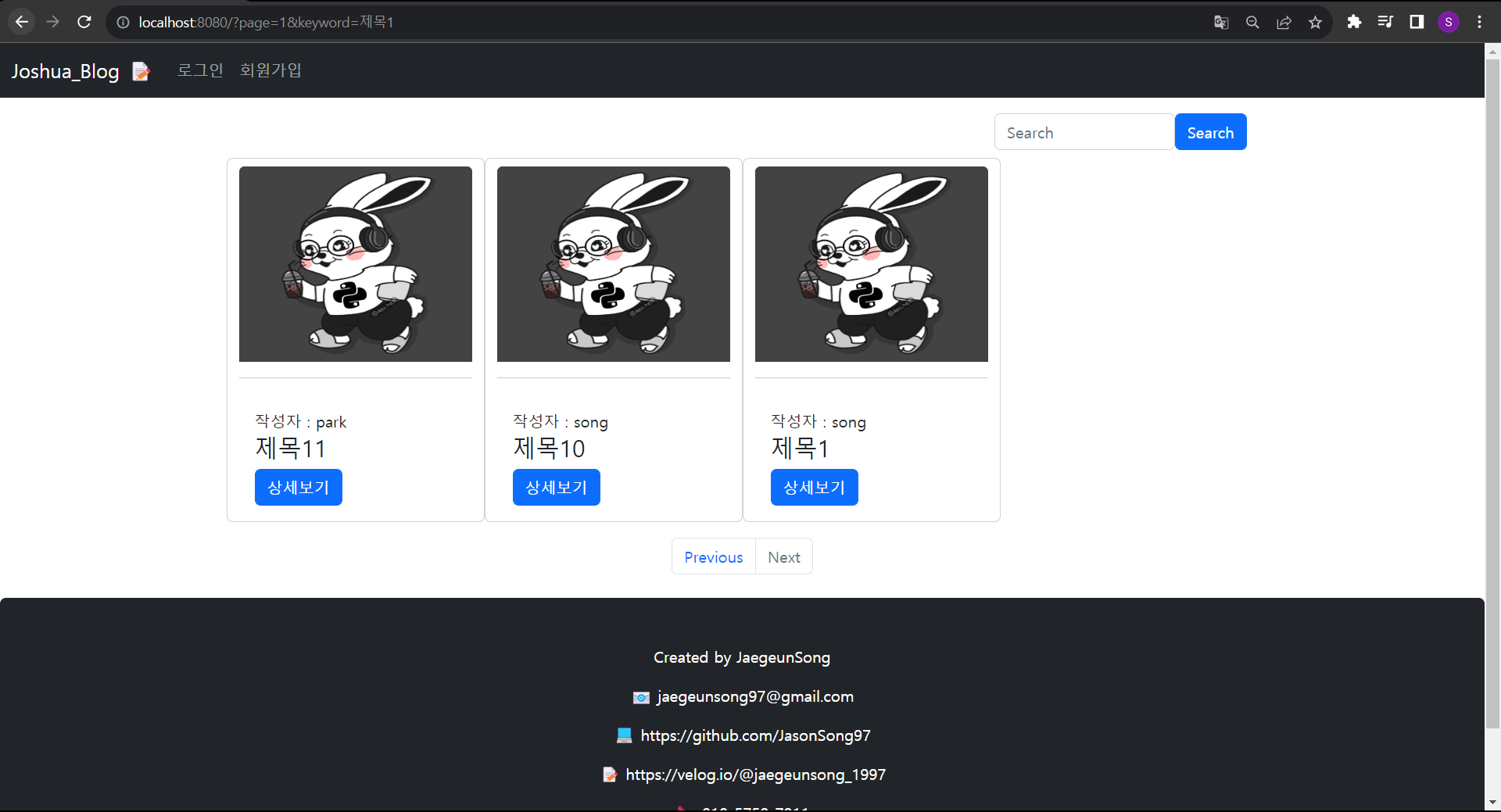
Task: Click the Joshua_Blog brand link
Action: (x=66, y=71)
